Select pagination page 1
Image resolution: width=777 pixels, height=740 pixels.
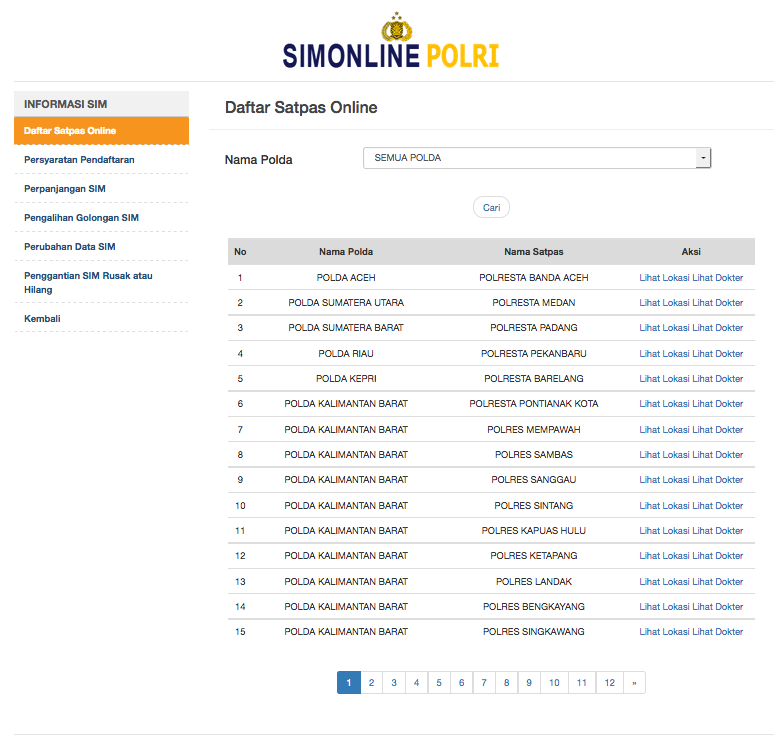[349, 683]
